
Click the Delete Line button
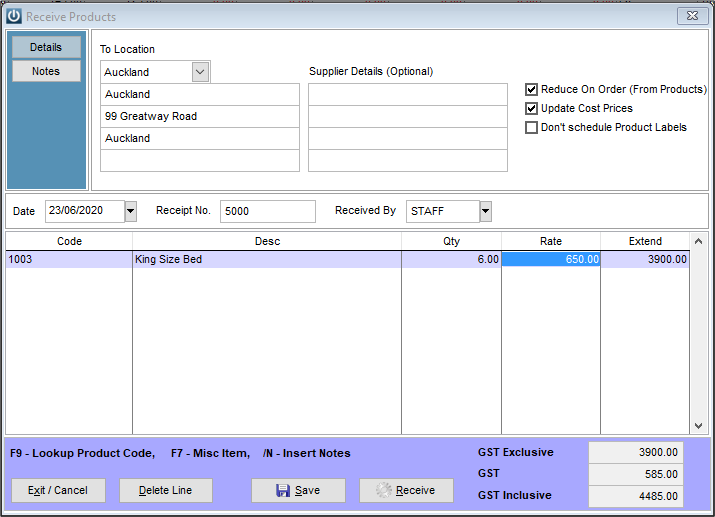(x=166, y=491)
